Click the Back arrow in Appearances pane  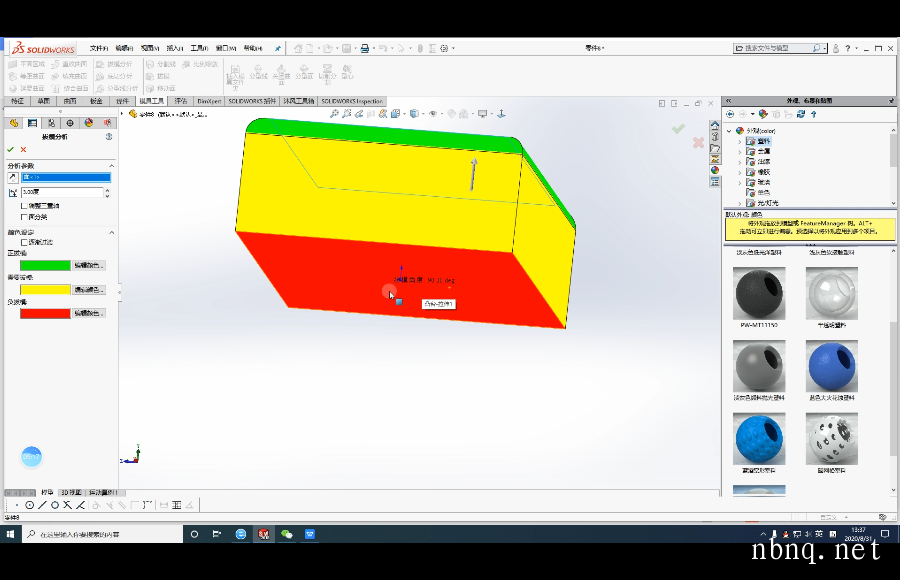[x=730, y=114]
